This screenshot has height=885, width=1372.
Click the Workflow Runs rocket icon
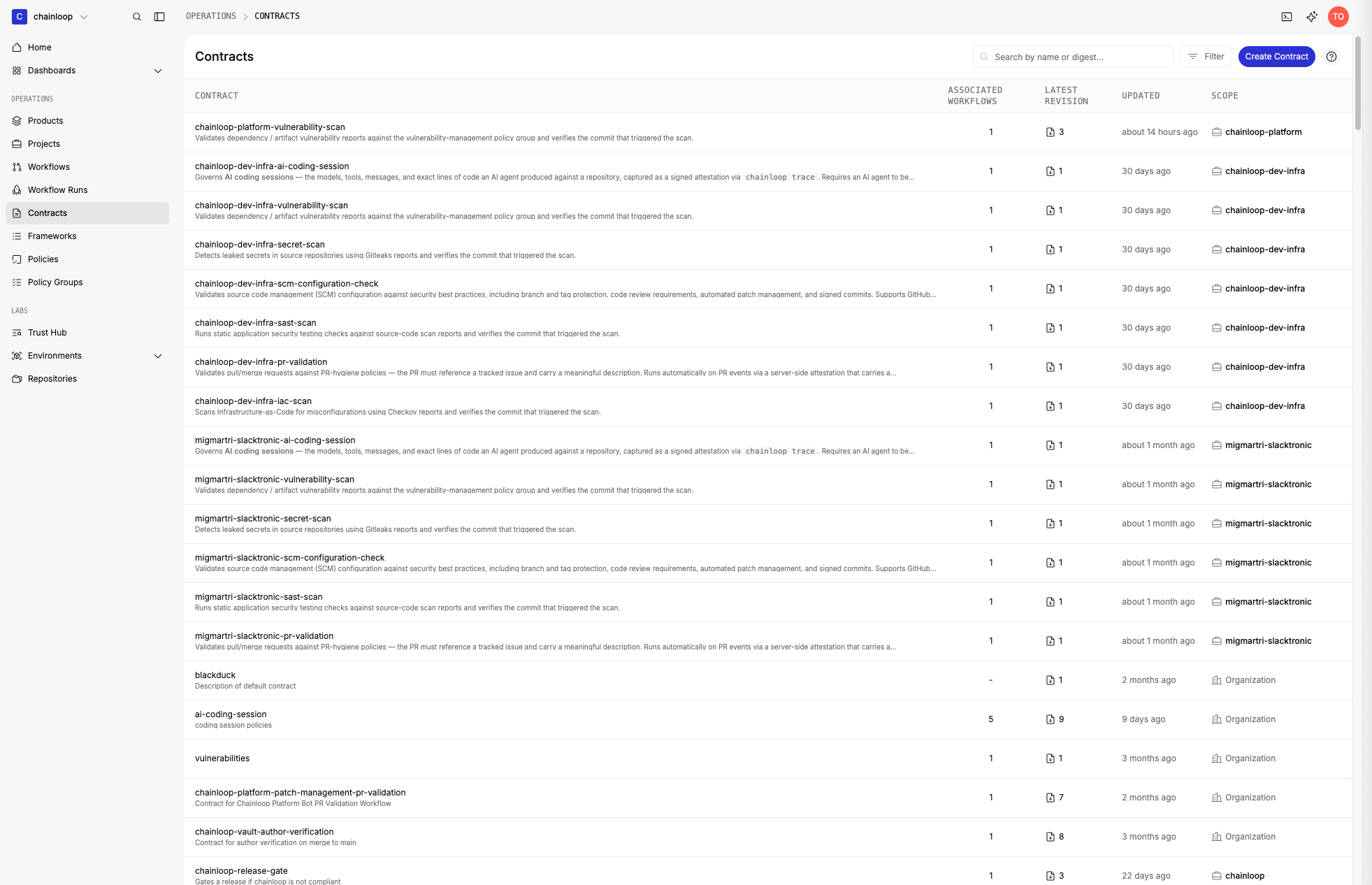pos(17,190)
